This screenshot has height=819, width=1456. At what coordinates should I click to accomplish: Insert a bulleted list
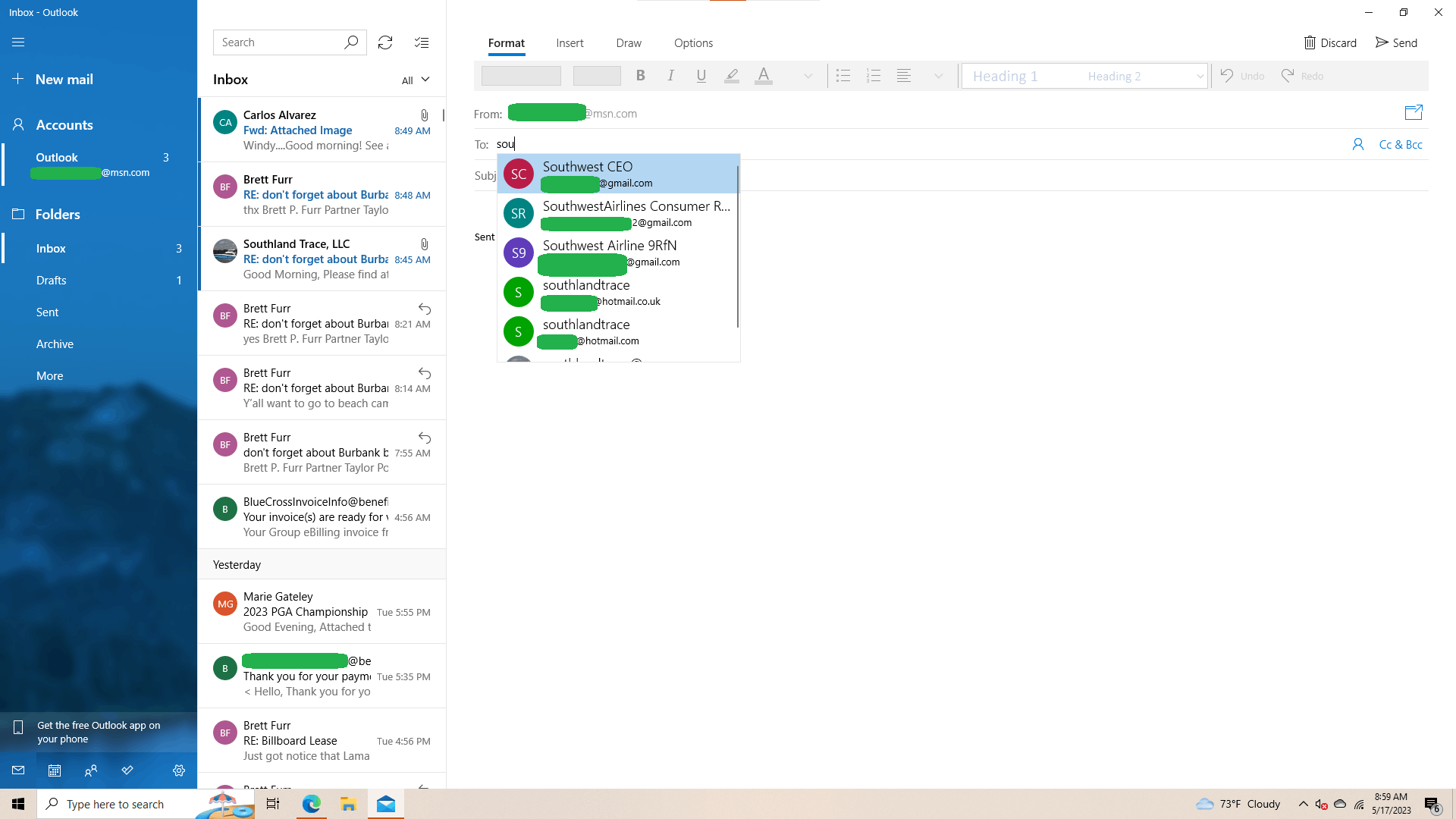(x=843, y=76)
